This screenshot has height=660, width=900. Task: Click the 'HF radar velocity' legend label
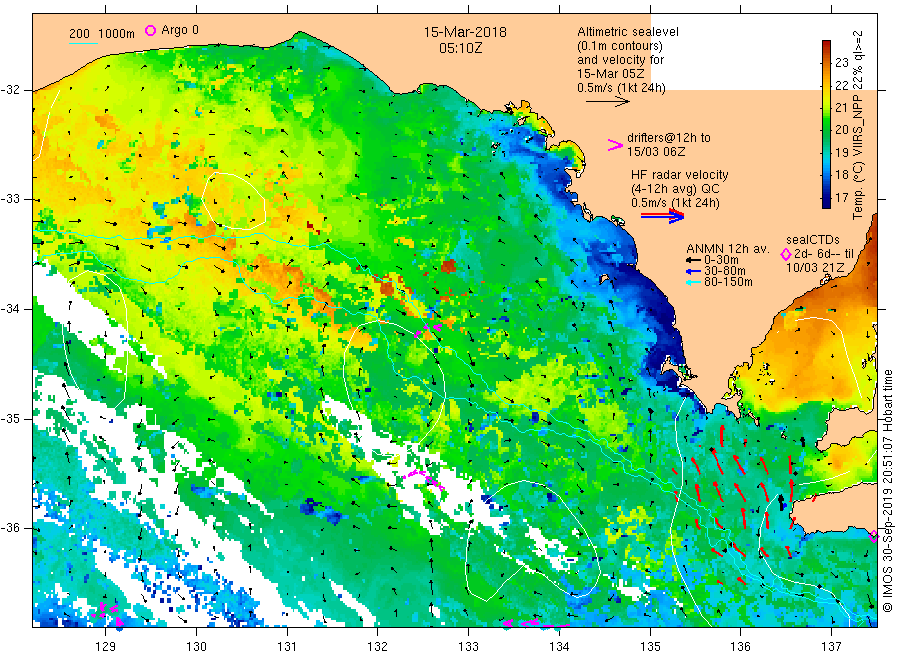click(680, 174)
